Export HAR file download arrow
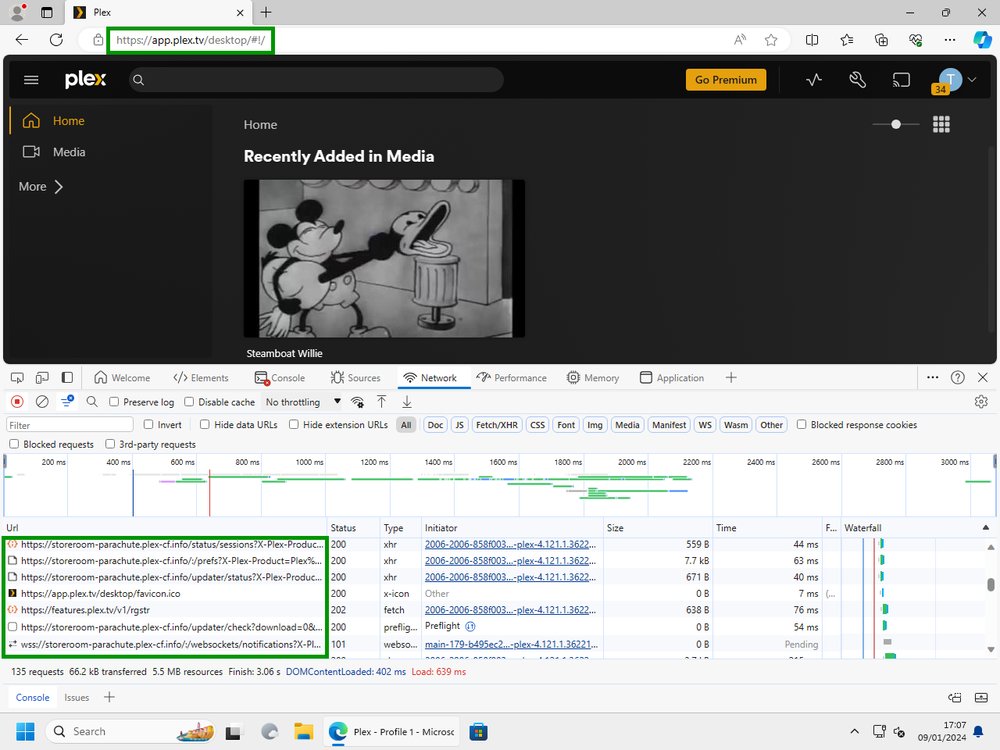This screenshot has height=750, width=1000. tap(407, 402)
